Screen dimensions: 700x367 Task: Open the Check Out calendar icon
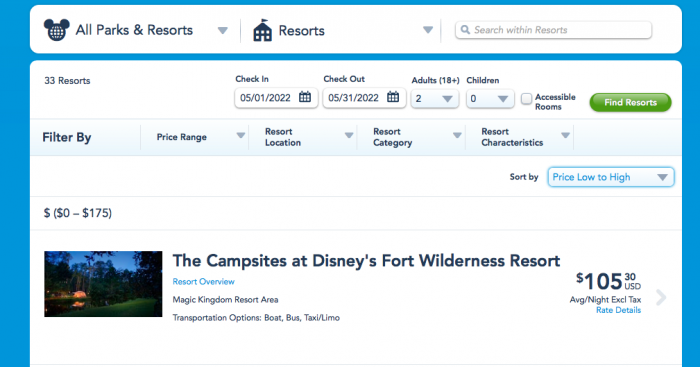pyautogui.click(x=393, y=97)
